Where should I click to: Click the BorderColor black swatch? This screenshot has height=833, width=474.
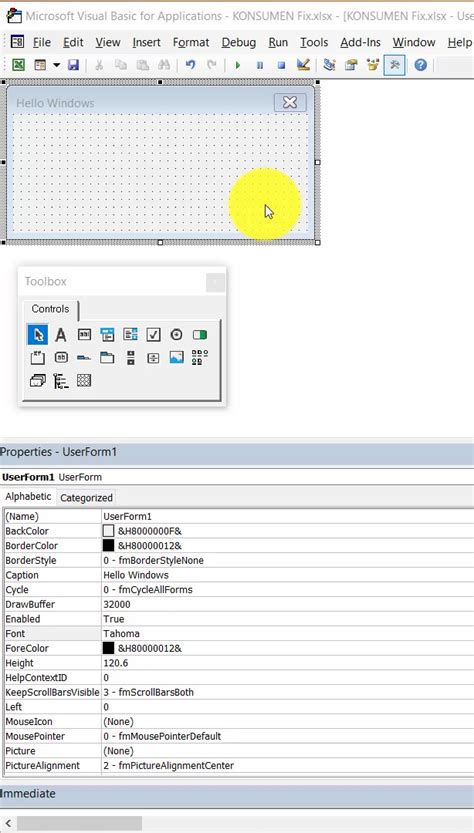coord(108,546)
